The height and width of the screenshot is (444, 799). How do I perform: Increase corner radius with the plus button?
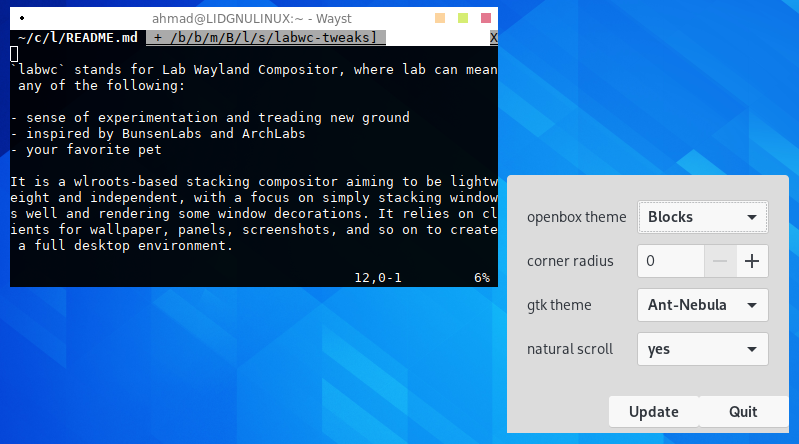752,261
